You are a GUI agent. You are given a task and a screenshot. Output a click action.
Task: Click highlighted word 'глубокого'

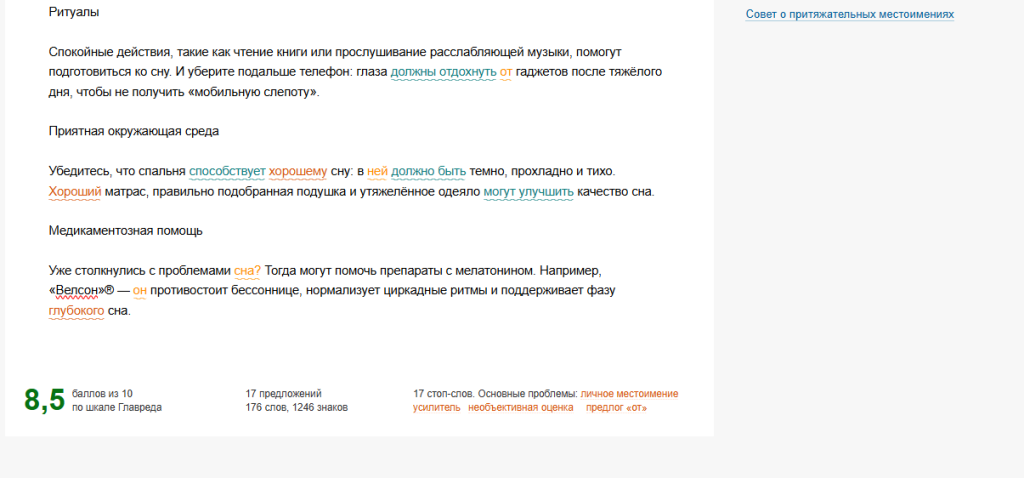click(76, 311)
